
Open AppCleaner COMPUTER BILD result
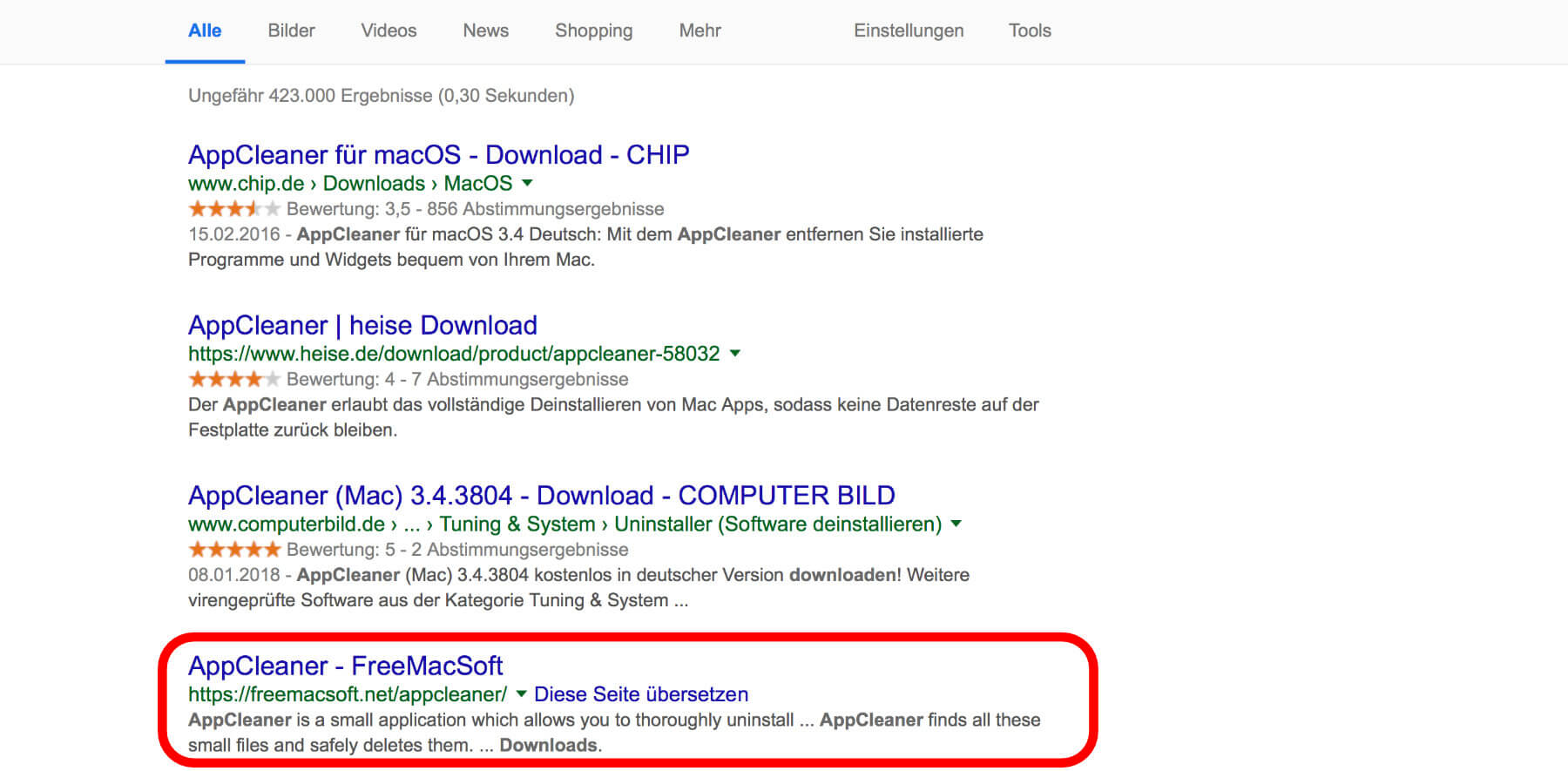(x=541, y=495)
